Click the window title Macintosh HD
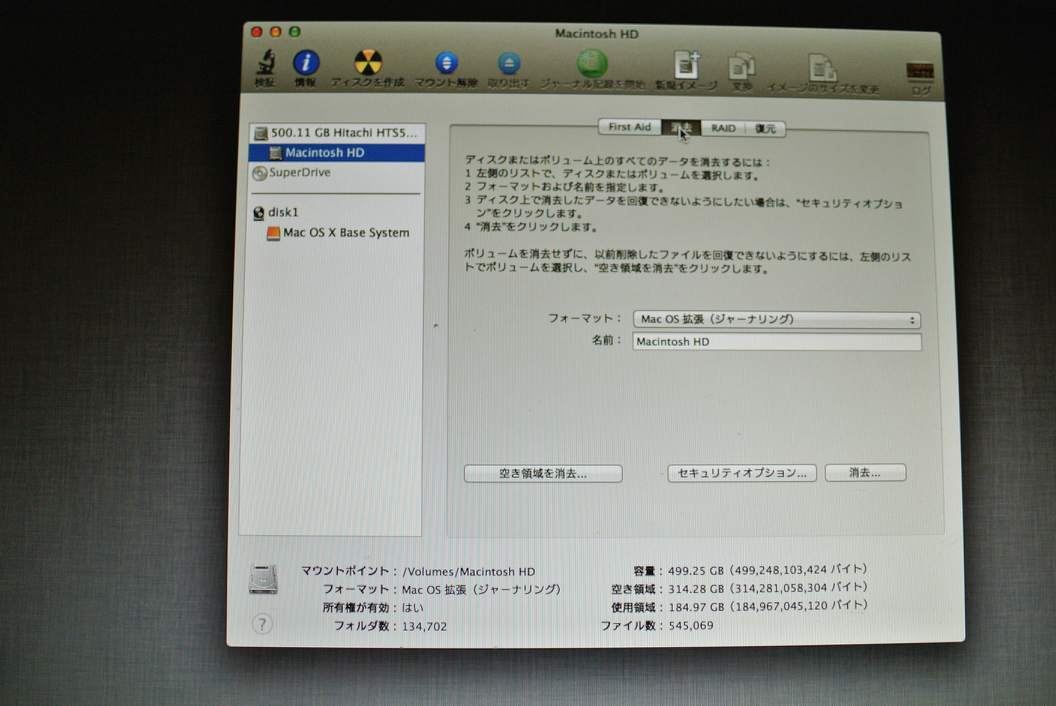Viewport: 1056px width, 706px height. (597, 34)
